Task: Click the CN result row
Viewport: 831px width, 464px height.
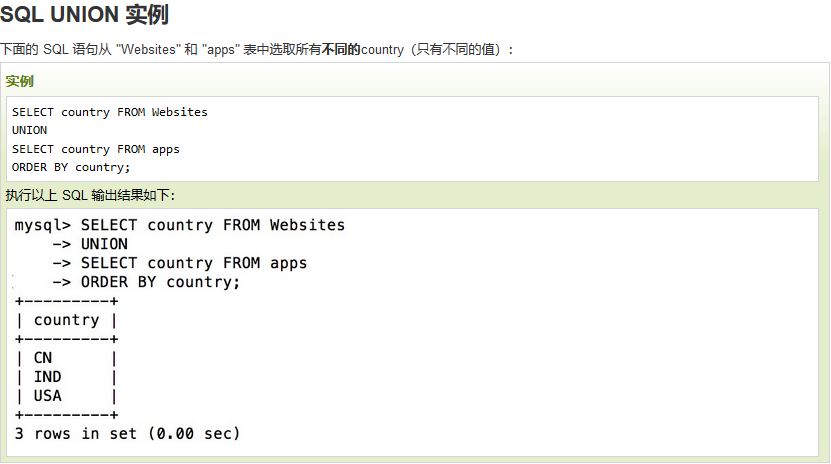Action: [x=66, y=358]
